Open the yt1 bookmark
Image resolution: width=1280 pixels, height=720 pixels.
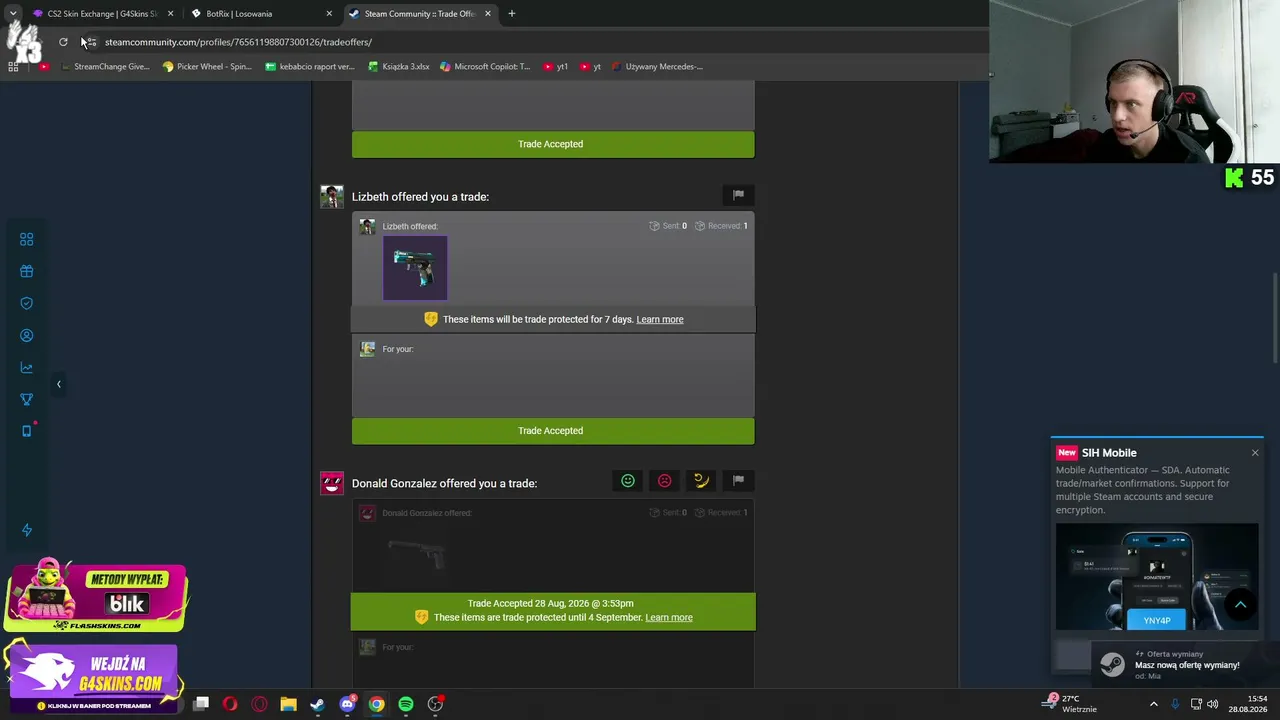[556, 67]
